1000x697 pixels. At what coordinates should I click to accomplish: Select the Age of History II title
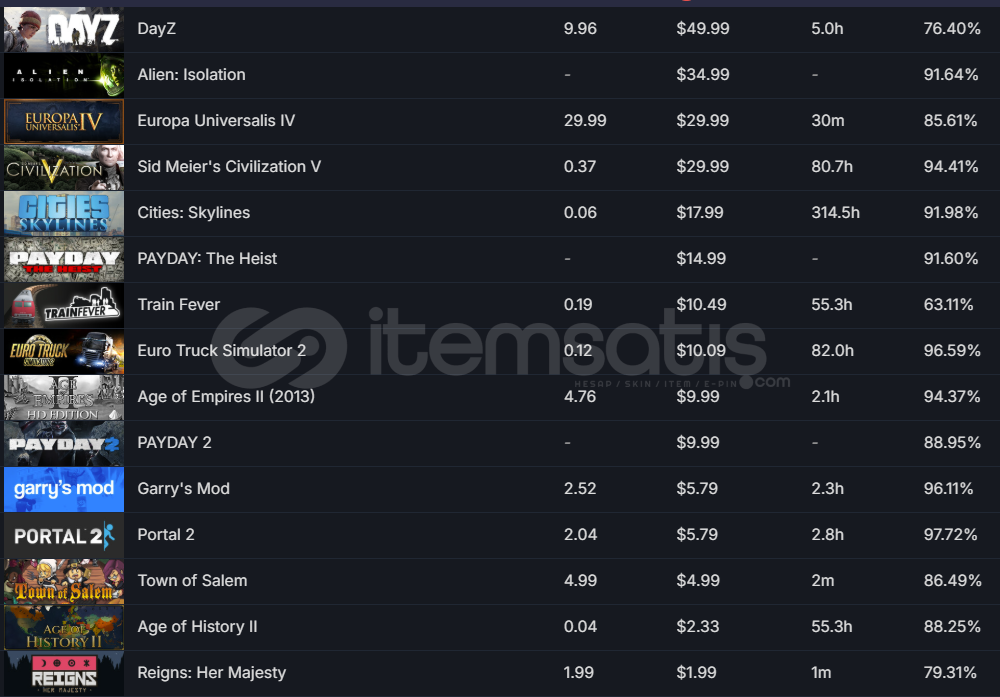coord(197,626)
